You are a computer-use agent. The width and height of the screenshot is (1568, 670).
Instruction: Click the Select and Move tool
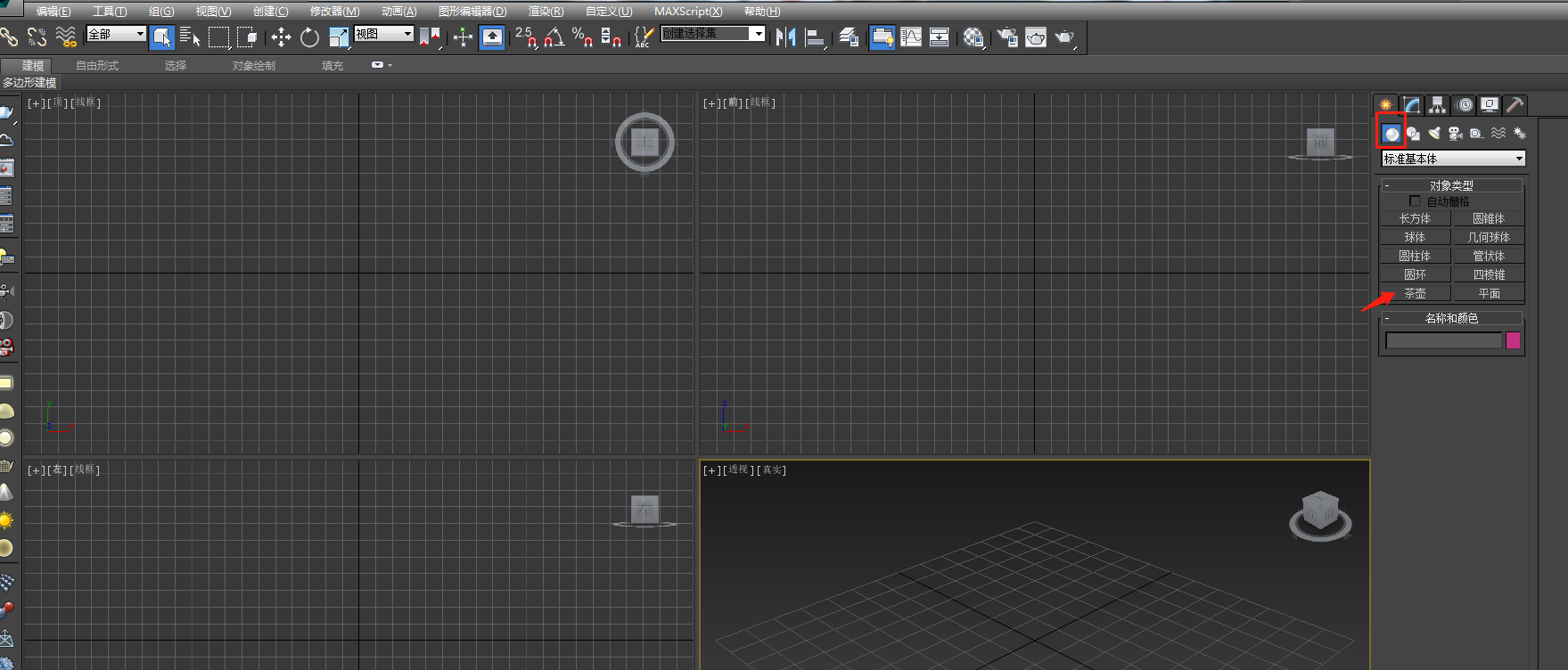[x=281, y=37]
